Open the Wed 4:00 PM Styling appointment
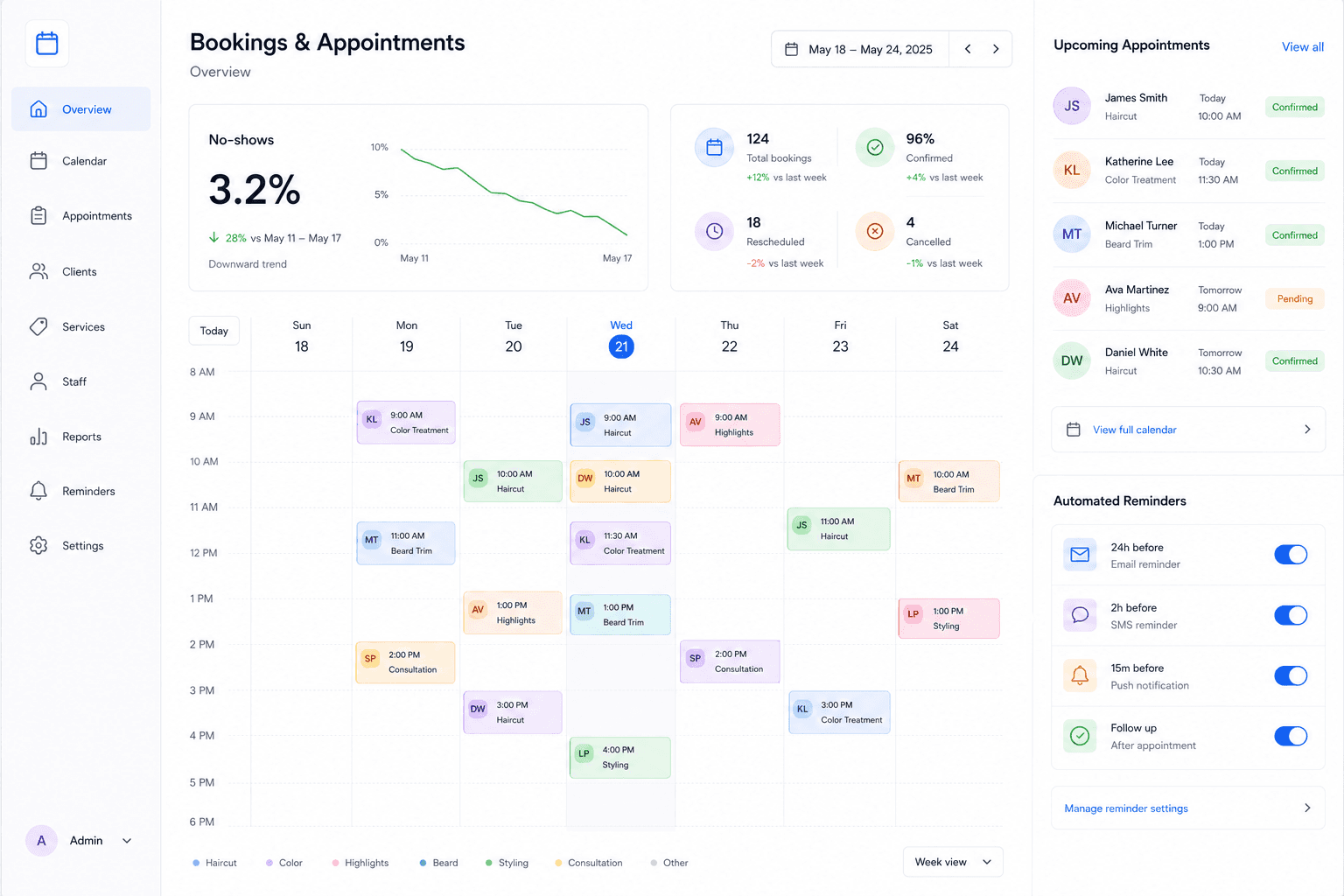Image resolution: width=1344 pixels, height=896 pixels. (x=620, y=758)
